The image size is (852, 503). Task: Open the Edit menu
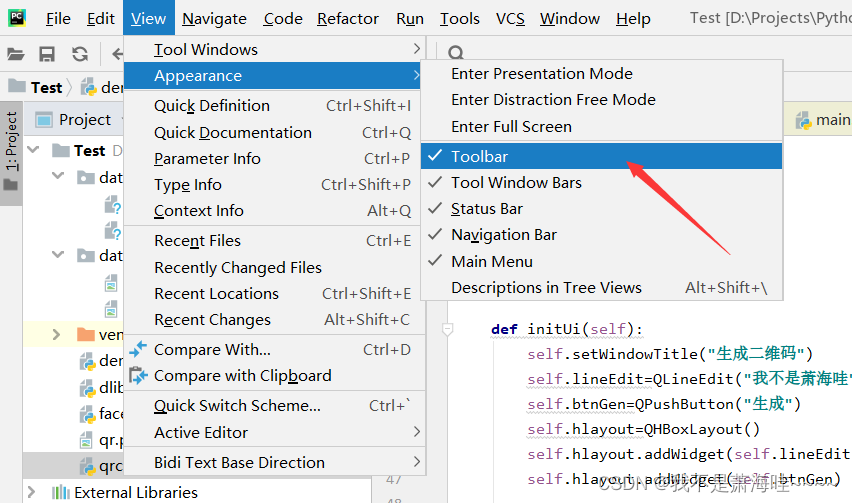101,18
